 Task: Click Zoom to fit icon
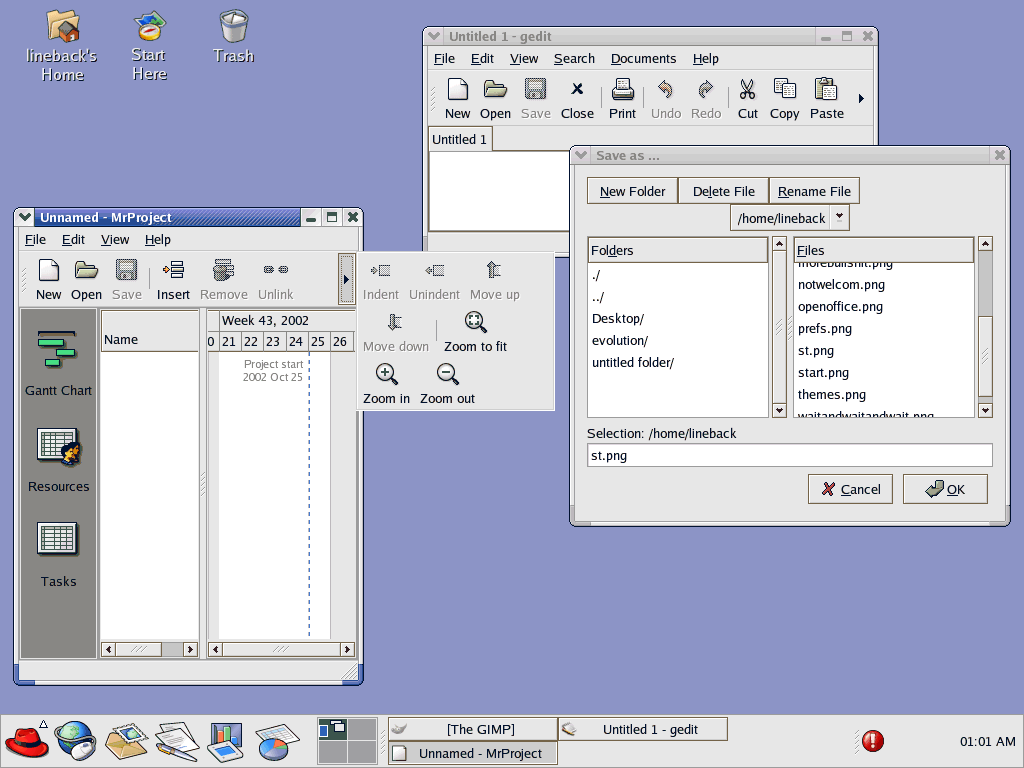tap(475, 322)
